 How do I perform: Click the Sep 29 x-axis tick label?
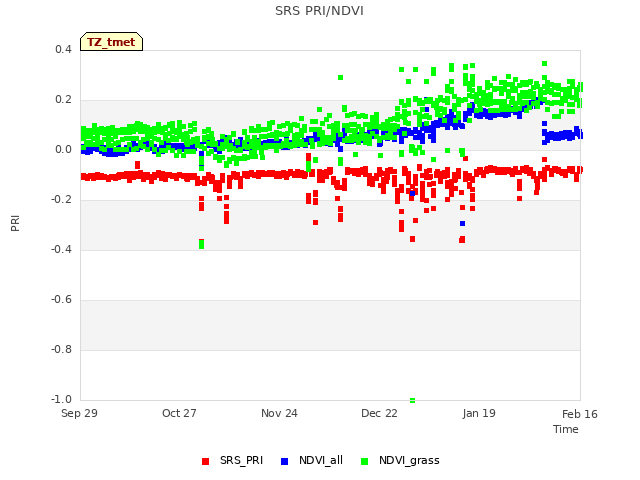(x=79, y=413)
